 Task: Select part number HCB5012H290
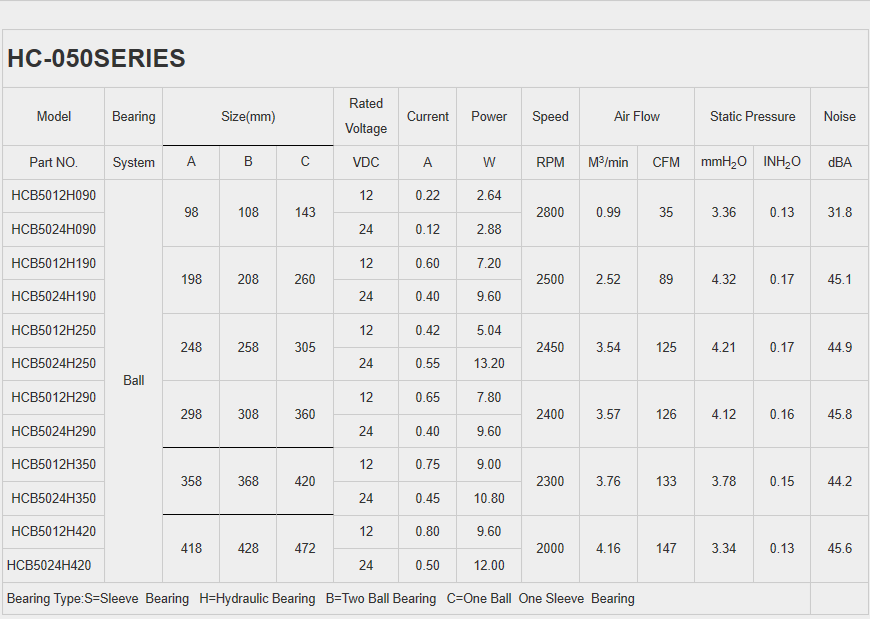[54, 397]
